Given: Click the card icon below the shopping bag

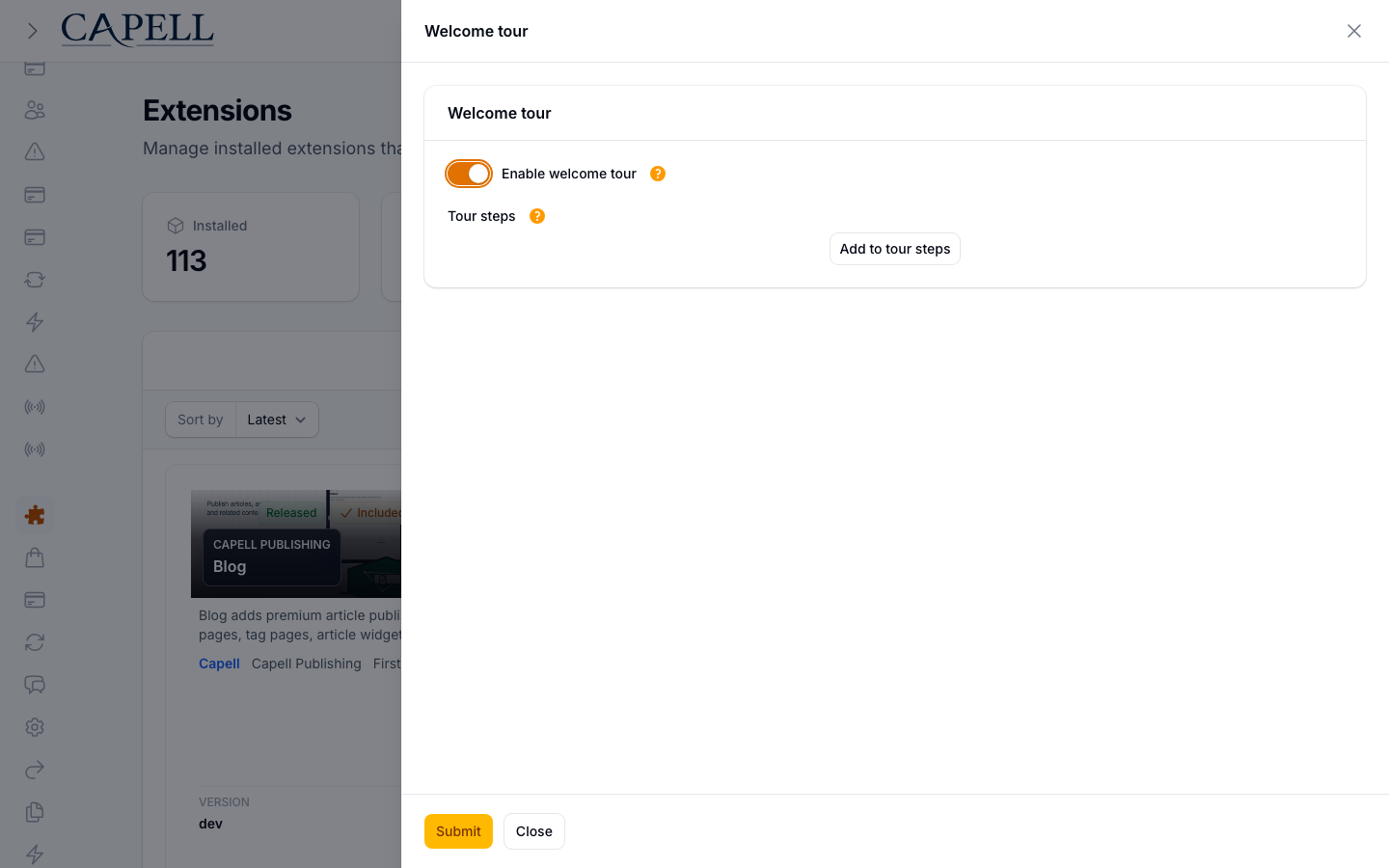Looking at the screenshot, I should pos(35,600).
